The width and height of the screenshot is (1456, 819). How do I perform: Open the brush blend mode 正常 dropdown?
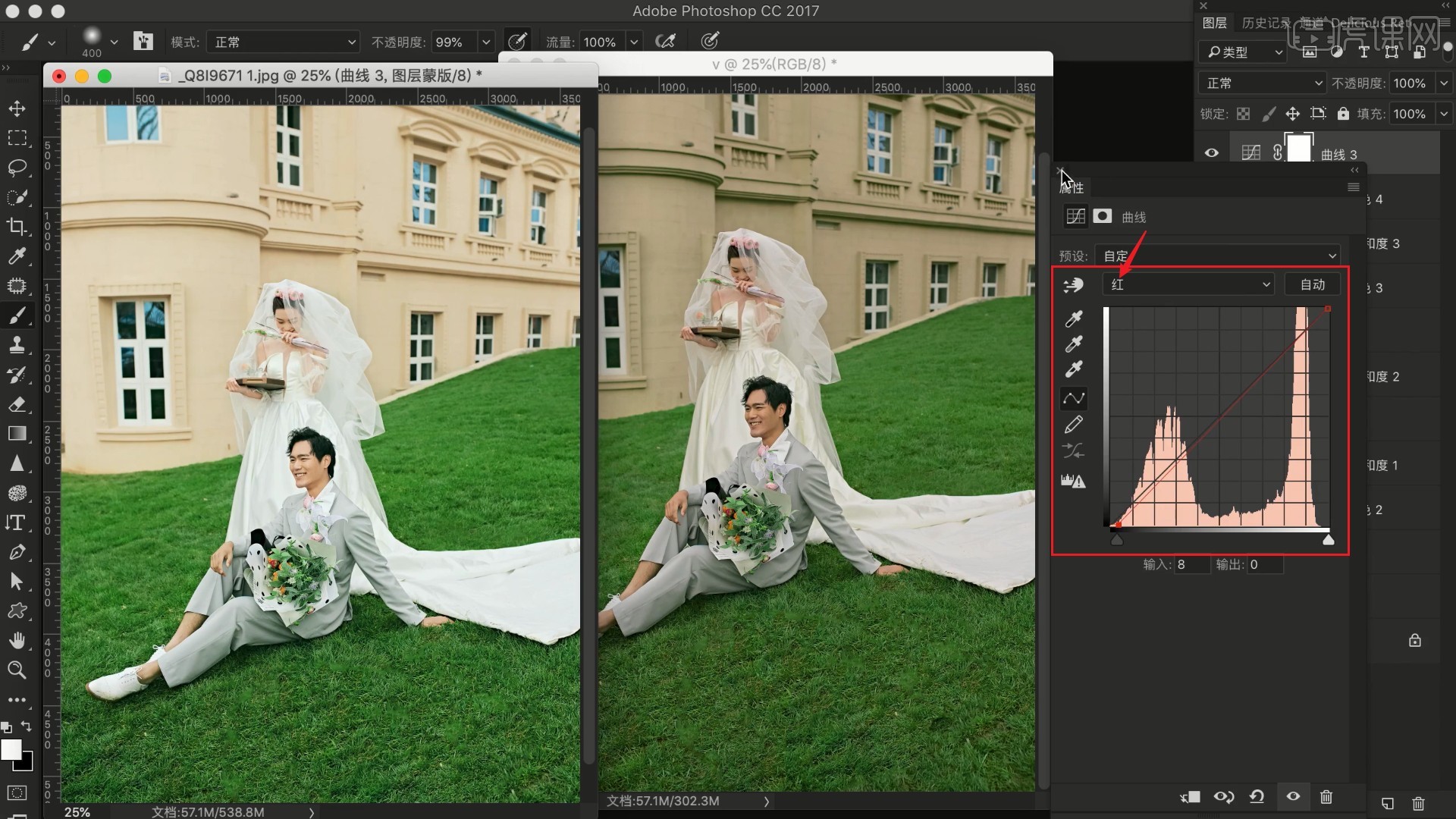tap(283, 42)
